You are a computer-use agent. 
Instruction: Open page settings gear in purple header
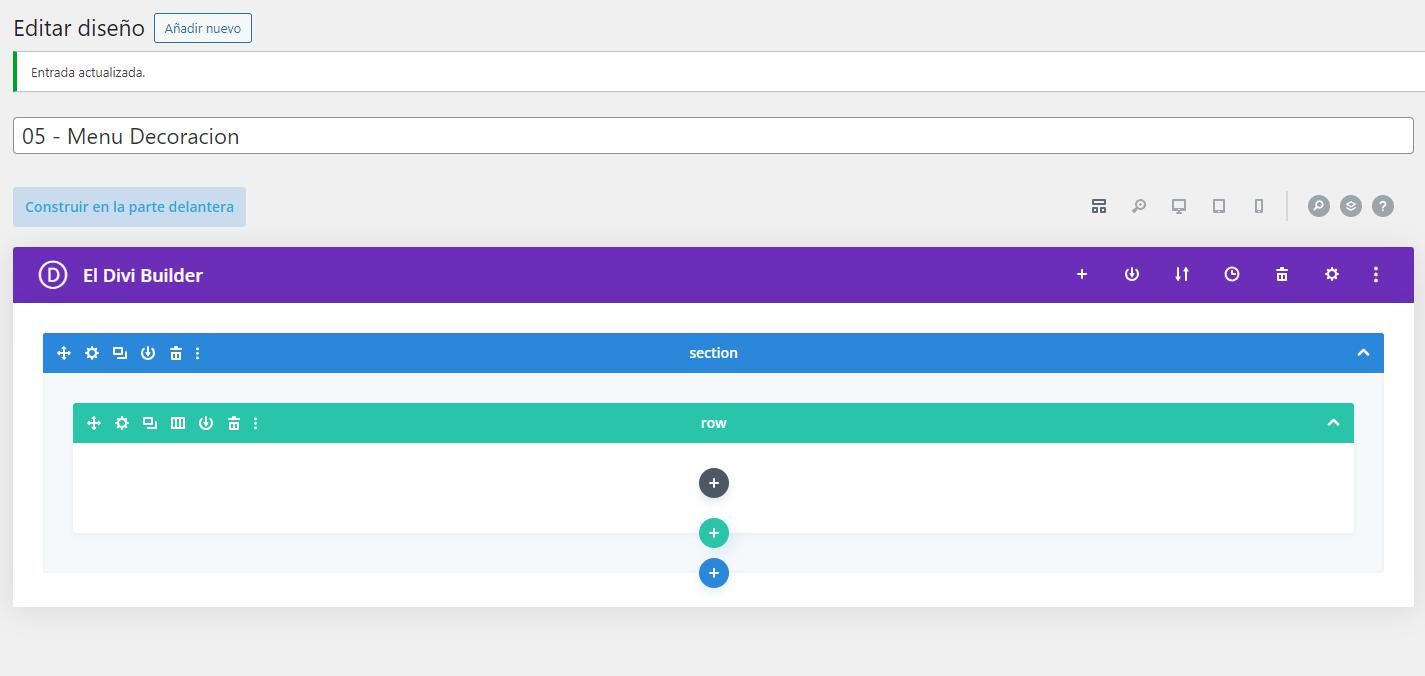pyautogui.click(x=1332, y=274)
